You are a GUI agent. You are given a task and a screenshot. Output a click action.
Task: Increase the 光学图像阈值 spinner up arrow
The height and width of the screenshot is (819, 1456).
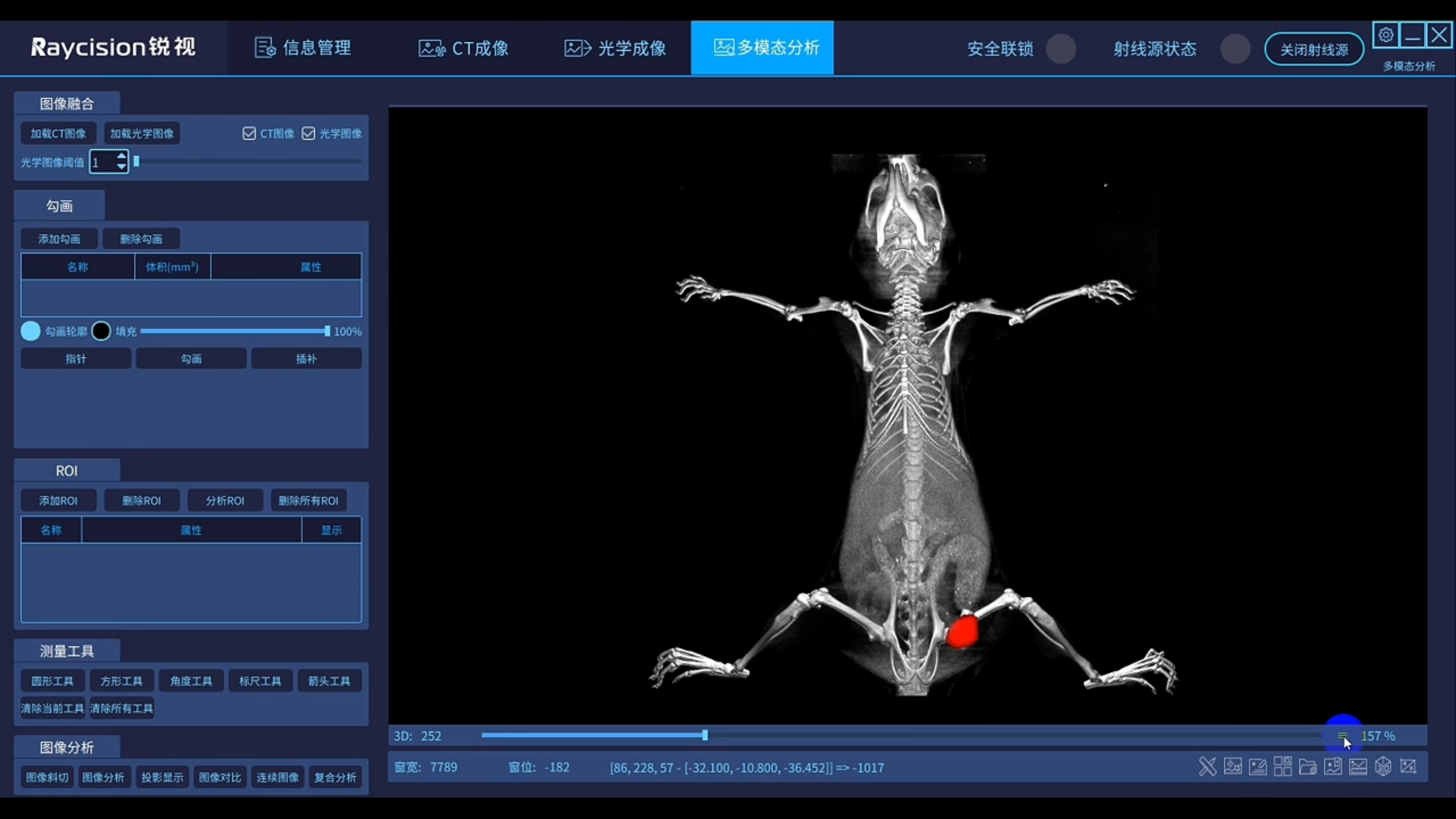pyautogui.click(x=122, y=156)
